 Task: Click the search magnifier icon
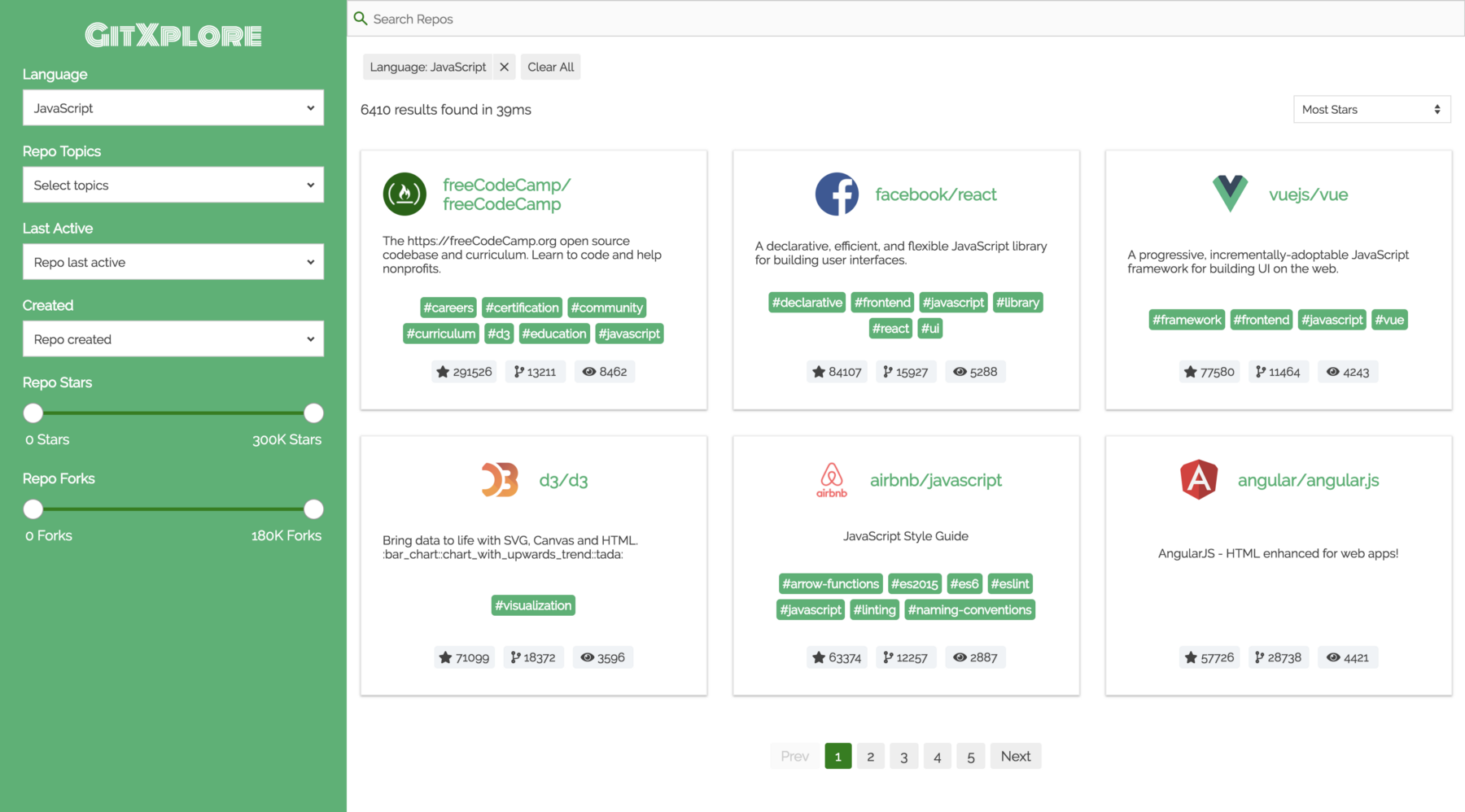click(361, 18)
